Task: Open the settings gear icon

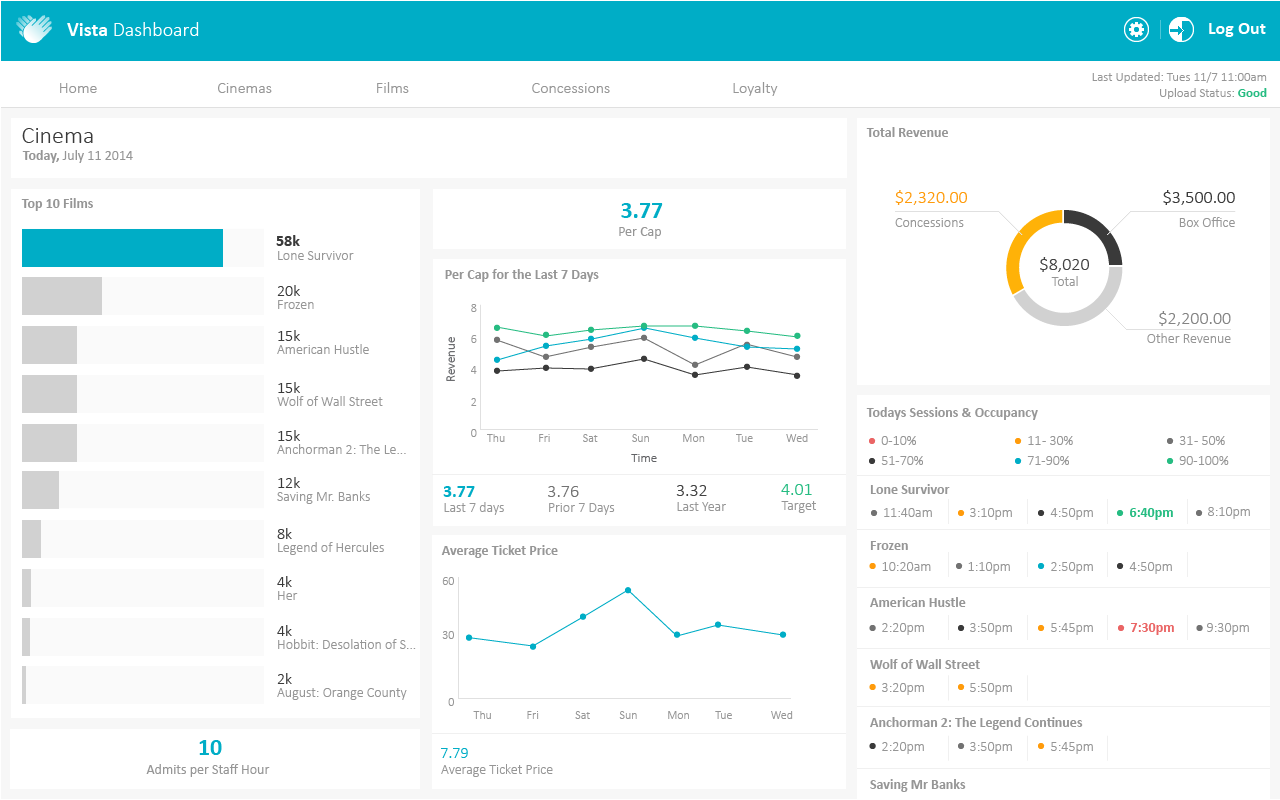Action: pyautogui.click(x=1136, y=29)
